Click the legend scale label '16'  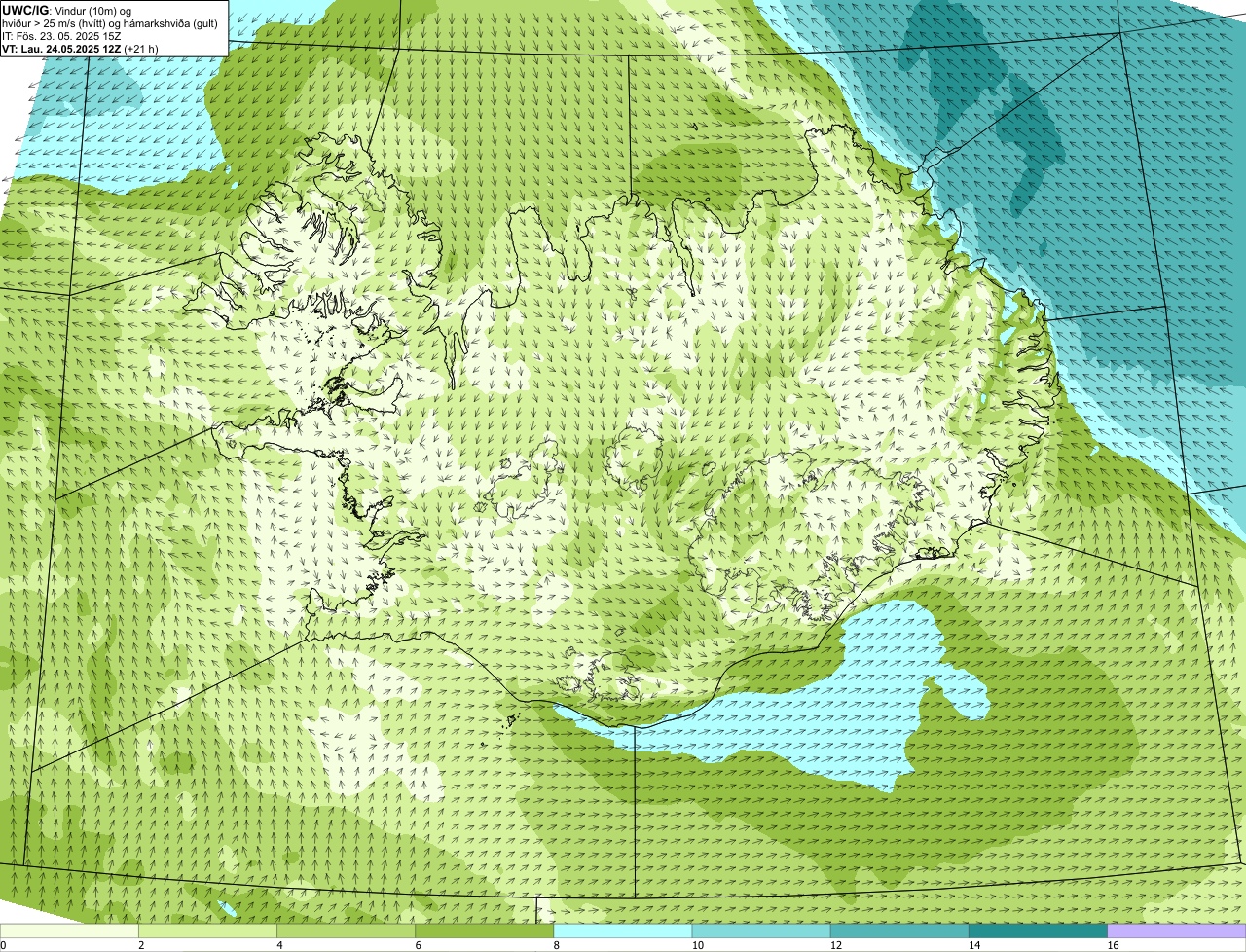(x=1114, y=945)
